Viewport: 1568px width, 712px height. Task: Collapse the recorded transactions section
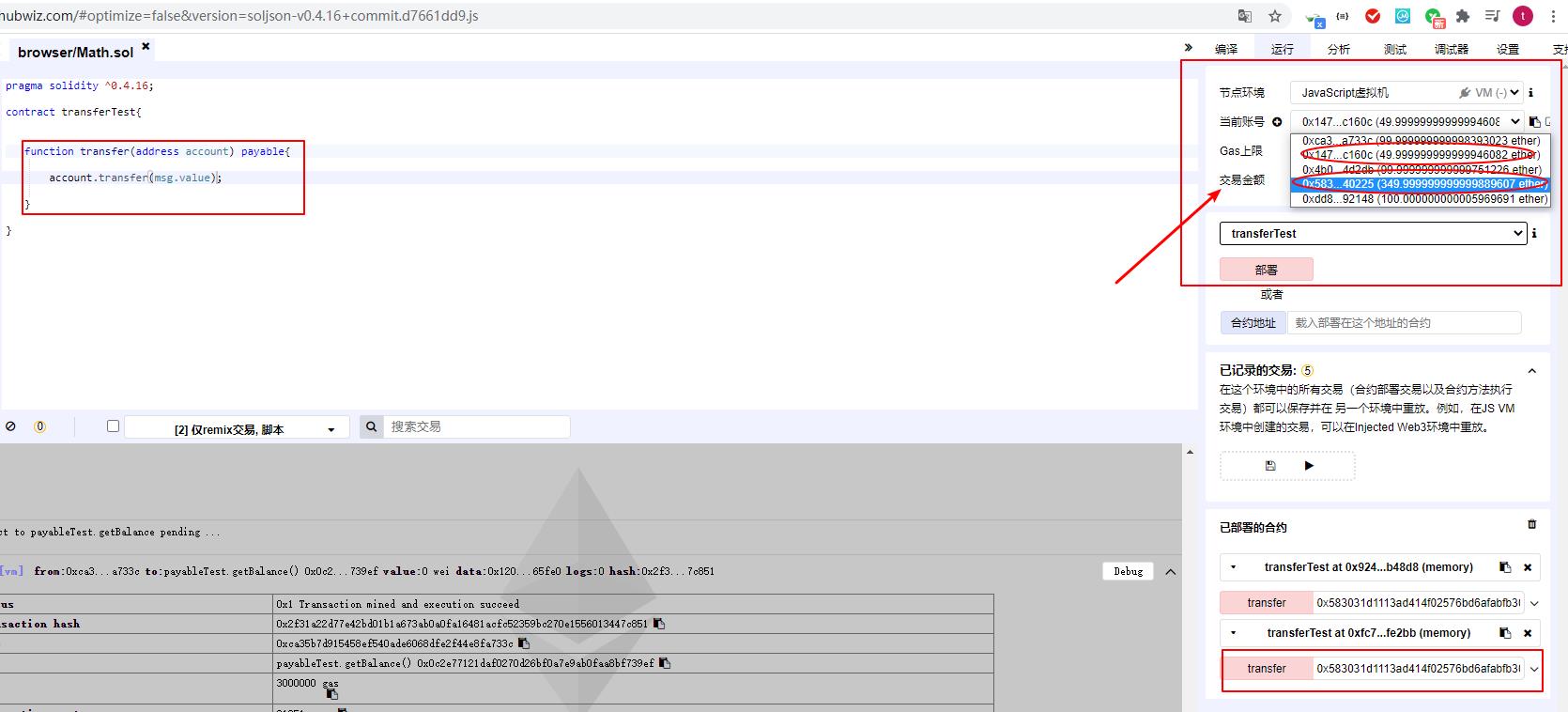(1532, 371)
